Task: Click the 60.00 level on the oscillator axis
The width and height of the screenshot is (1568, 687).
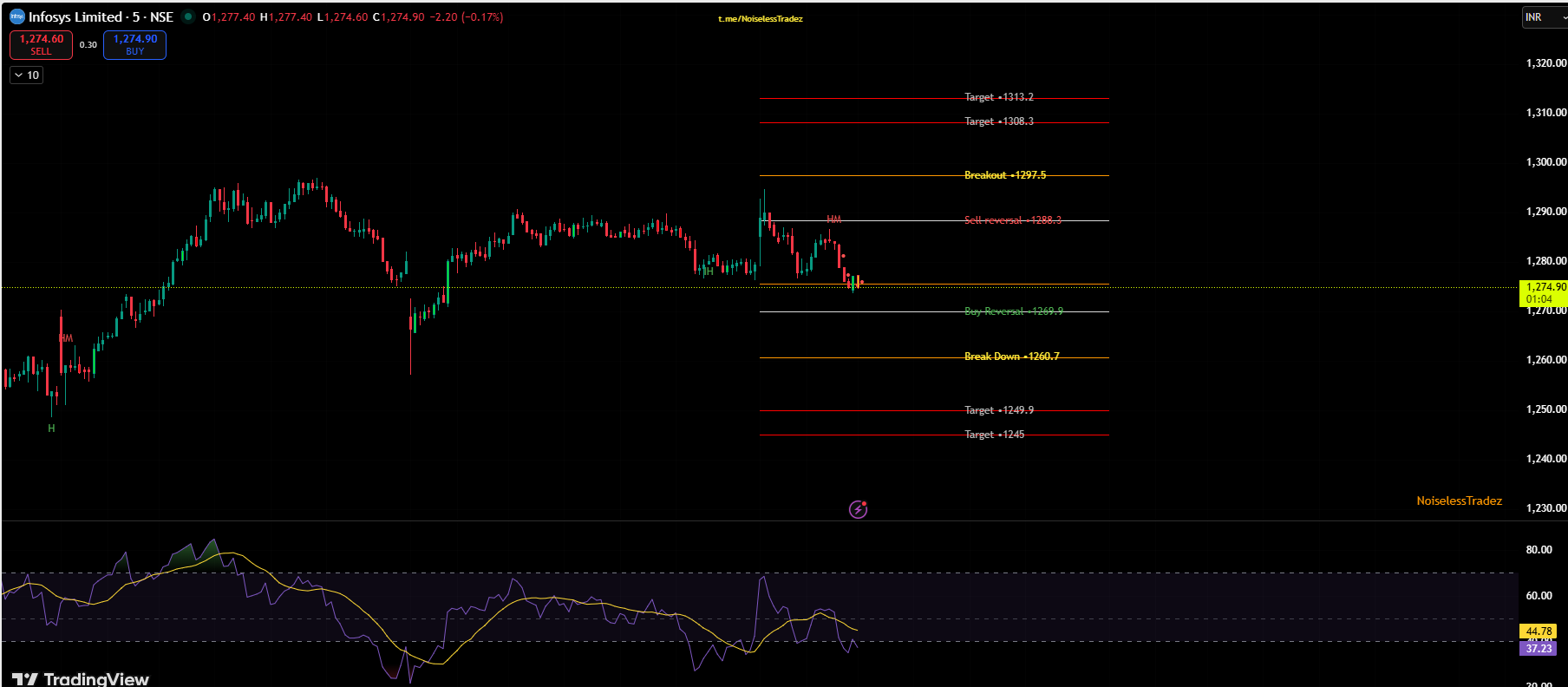Action: coord(1539,596)
